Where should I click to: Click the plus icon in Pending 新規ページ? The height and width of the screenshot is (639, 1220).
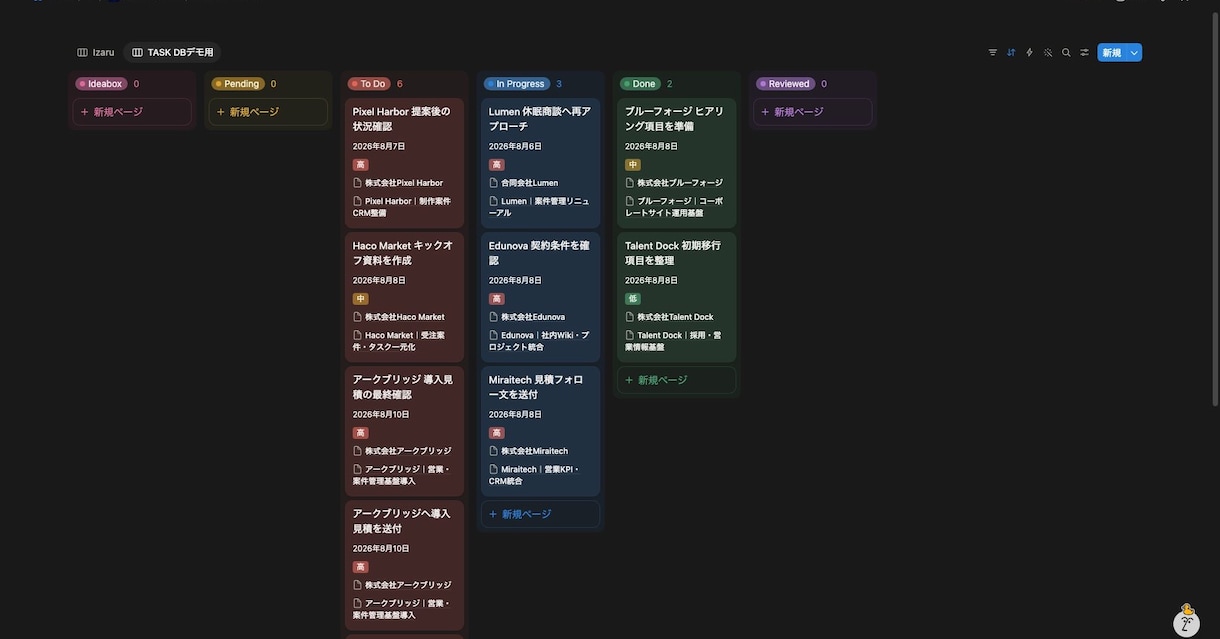pyautogui.click(x=221, y=112)
